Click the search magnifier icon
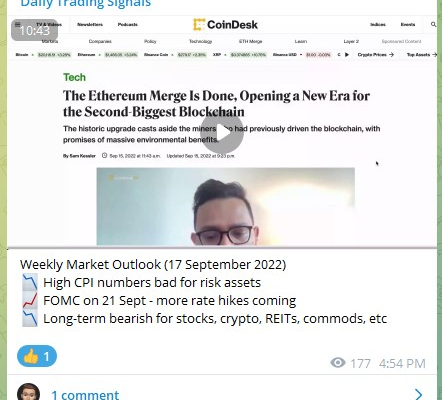442x400 pixels. click(x=433, y=24)
